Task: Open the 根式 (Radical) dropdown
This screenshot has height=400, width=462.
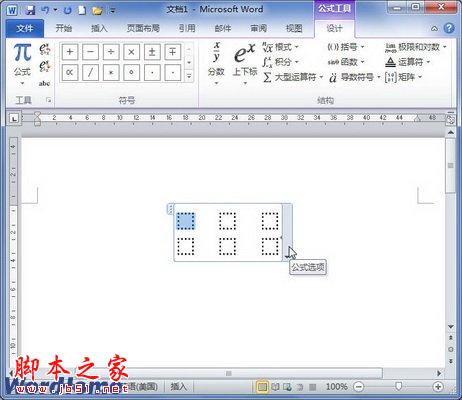Action: tap(281, 47)
